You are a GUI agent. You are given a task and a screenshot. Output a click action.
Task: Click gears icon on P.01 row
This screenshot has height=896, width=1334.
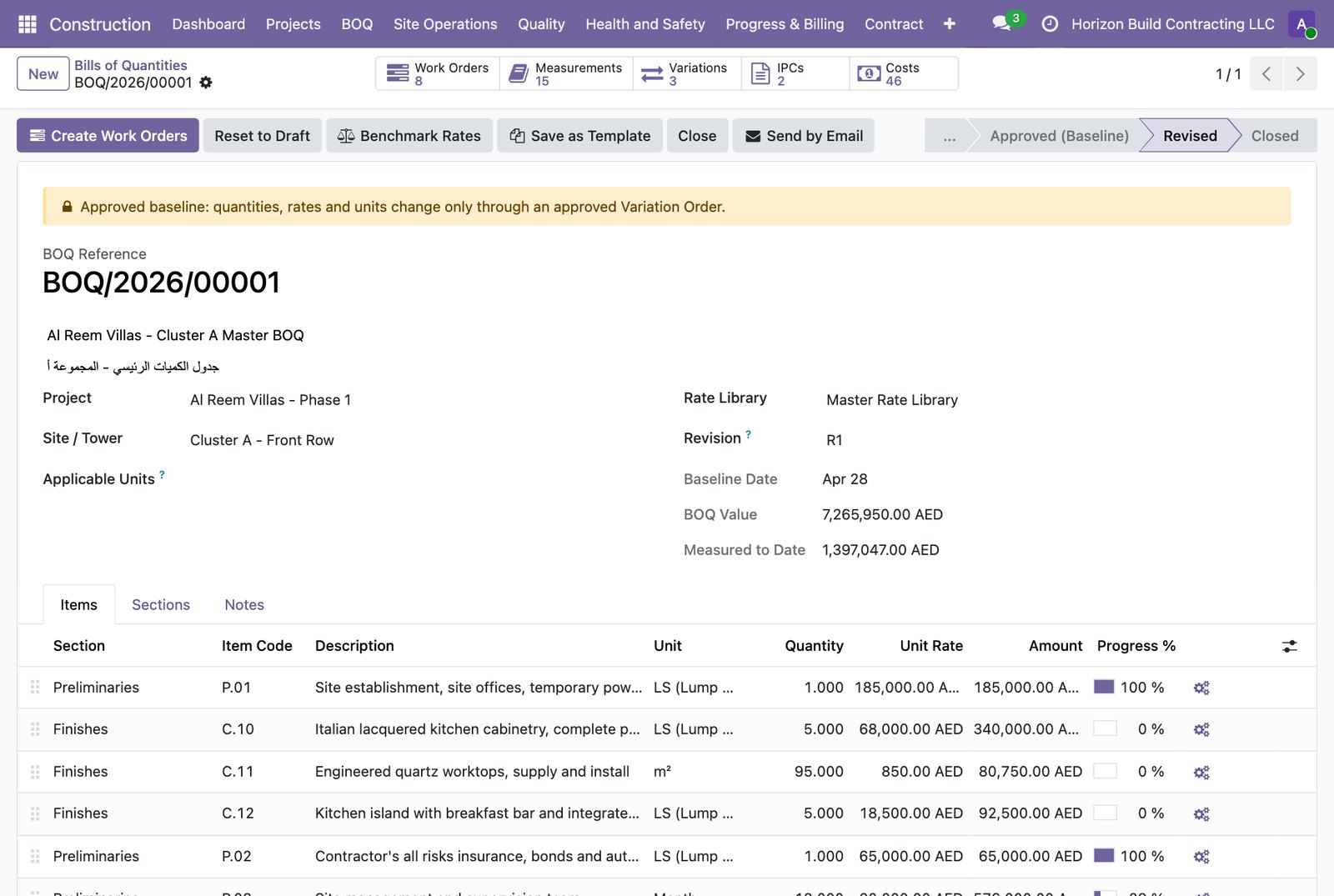click(x=1201, y=688)
